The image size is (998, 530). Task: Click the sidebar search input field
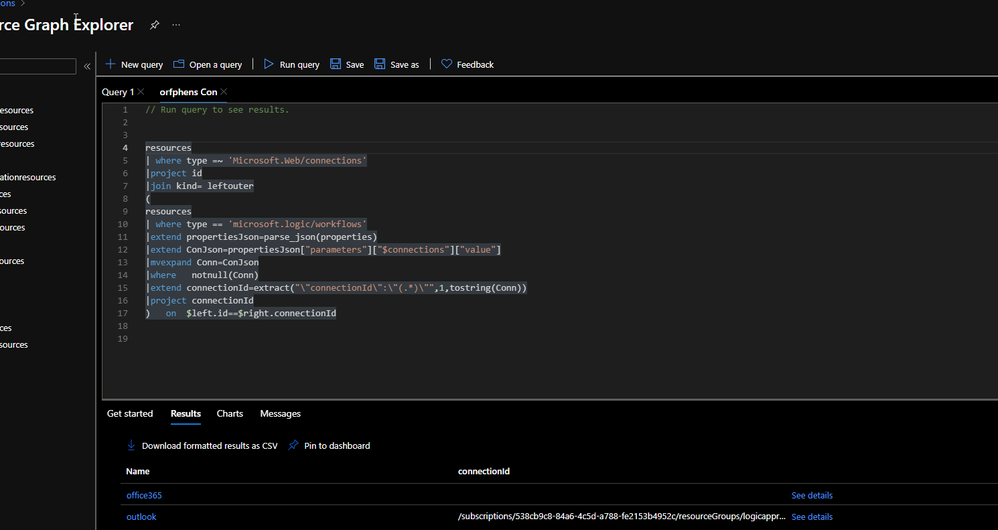pyautogui.click(x=37, y=66)
